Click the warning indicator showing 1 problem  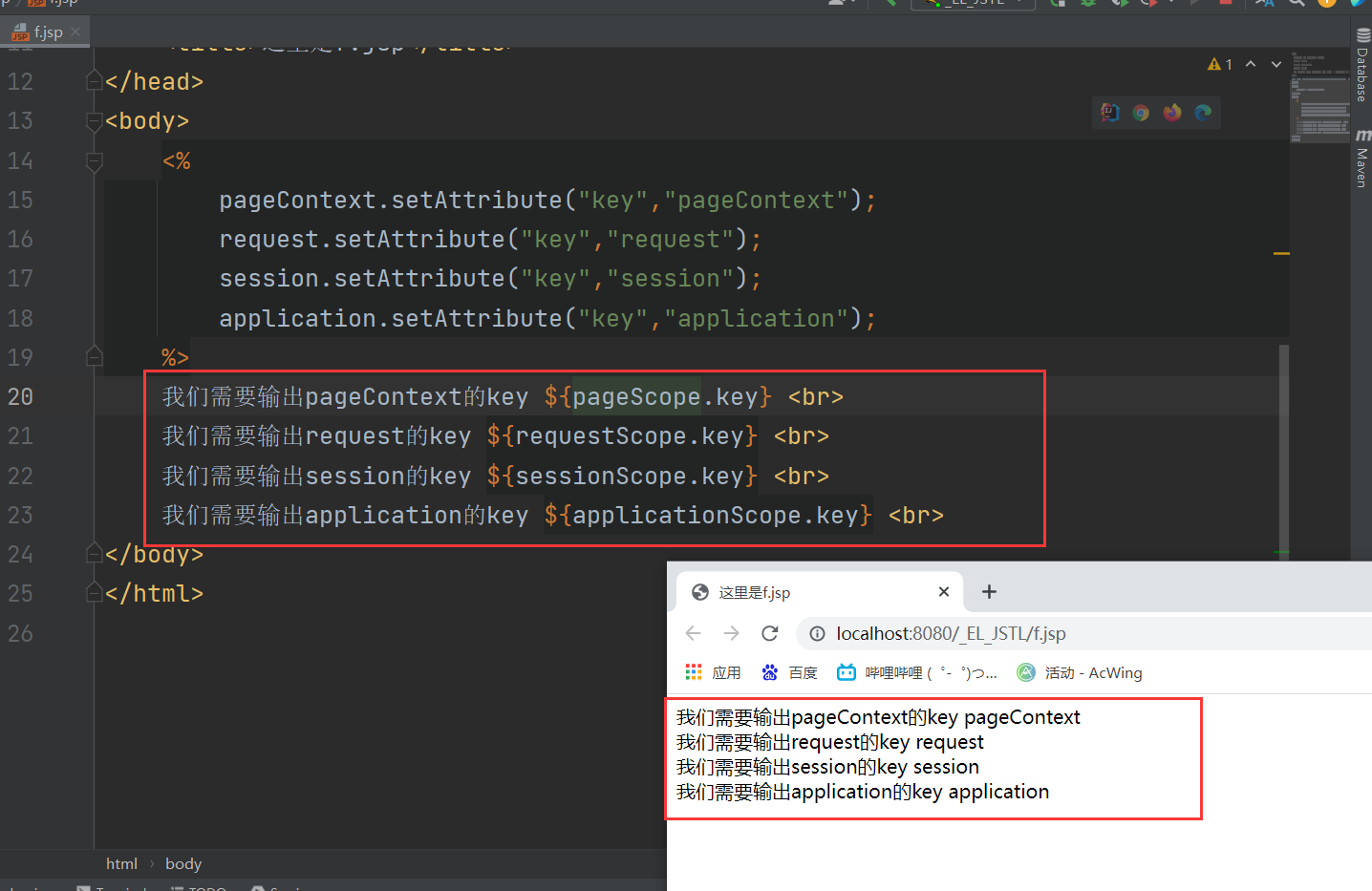click(x=1220, y=64)
